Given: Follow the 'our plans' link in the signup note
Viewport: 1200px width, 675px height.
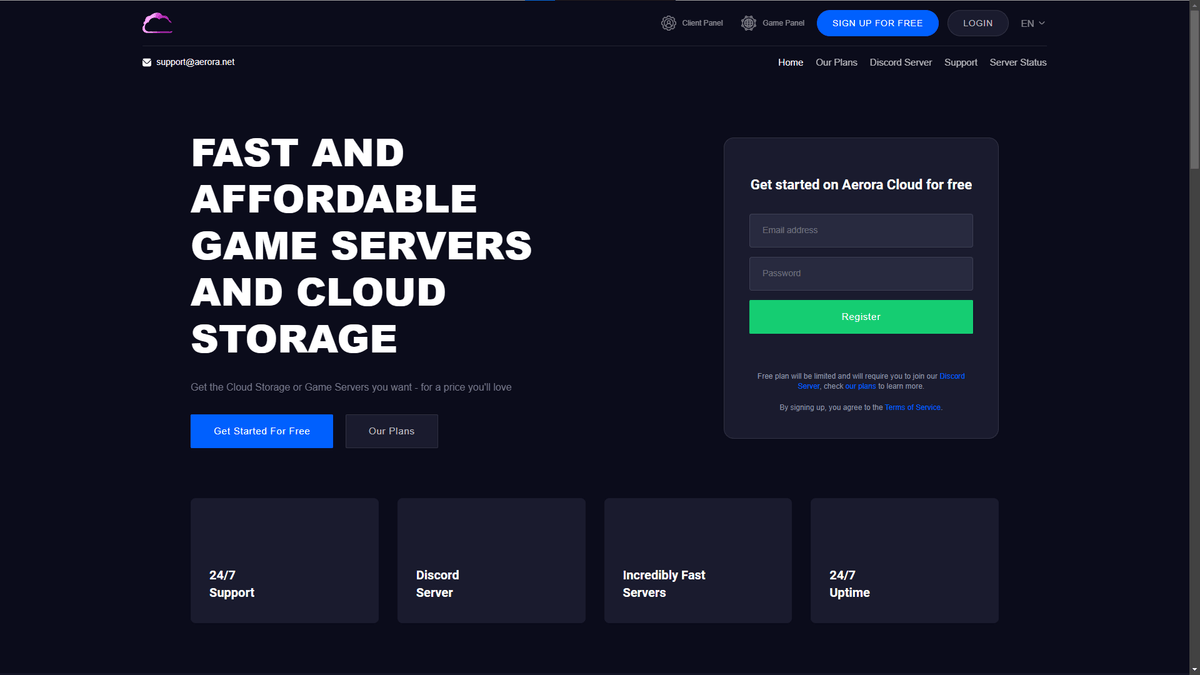Looking at the screenshot, I should point(860,386).
